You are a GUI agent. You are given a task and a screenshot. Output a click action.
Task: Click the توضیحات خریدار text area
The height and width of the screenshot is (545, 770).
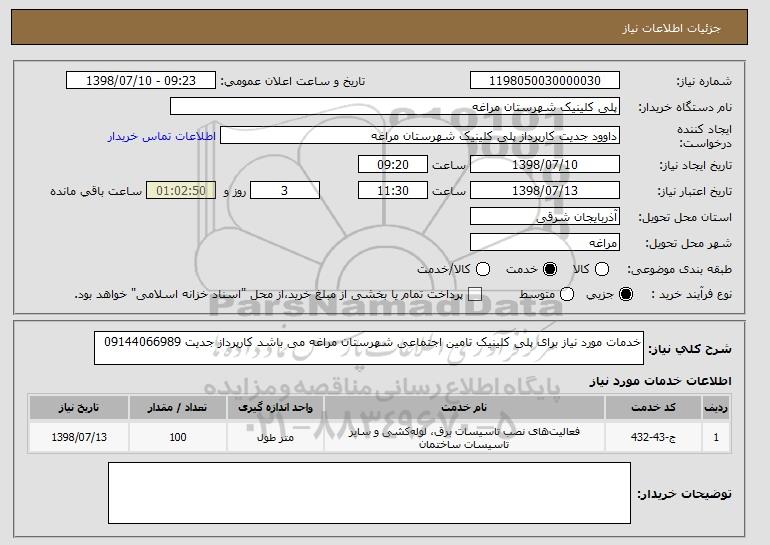pyautogui.click(x=369, y=493)
